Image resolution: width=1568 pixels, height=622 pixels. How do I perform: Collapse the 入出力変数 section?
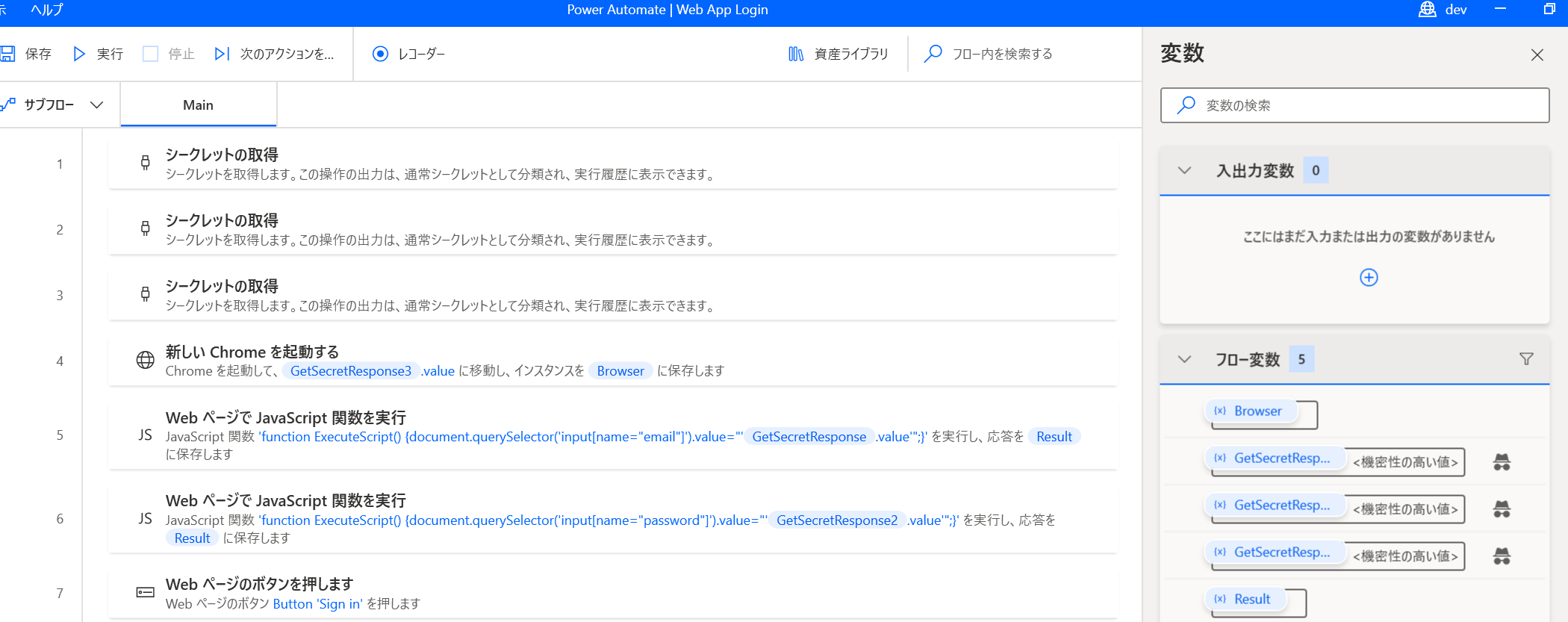coord(1184,170)
